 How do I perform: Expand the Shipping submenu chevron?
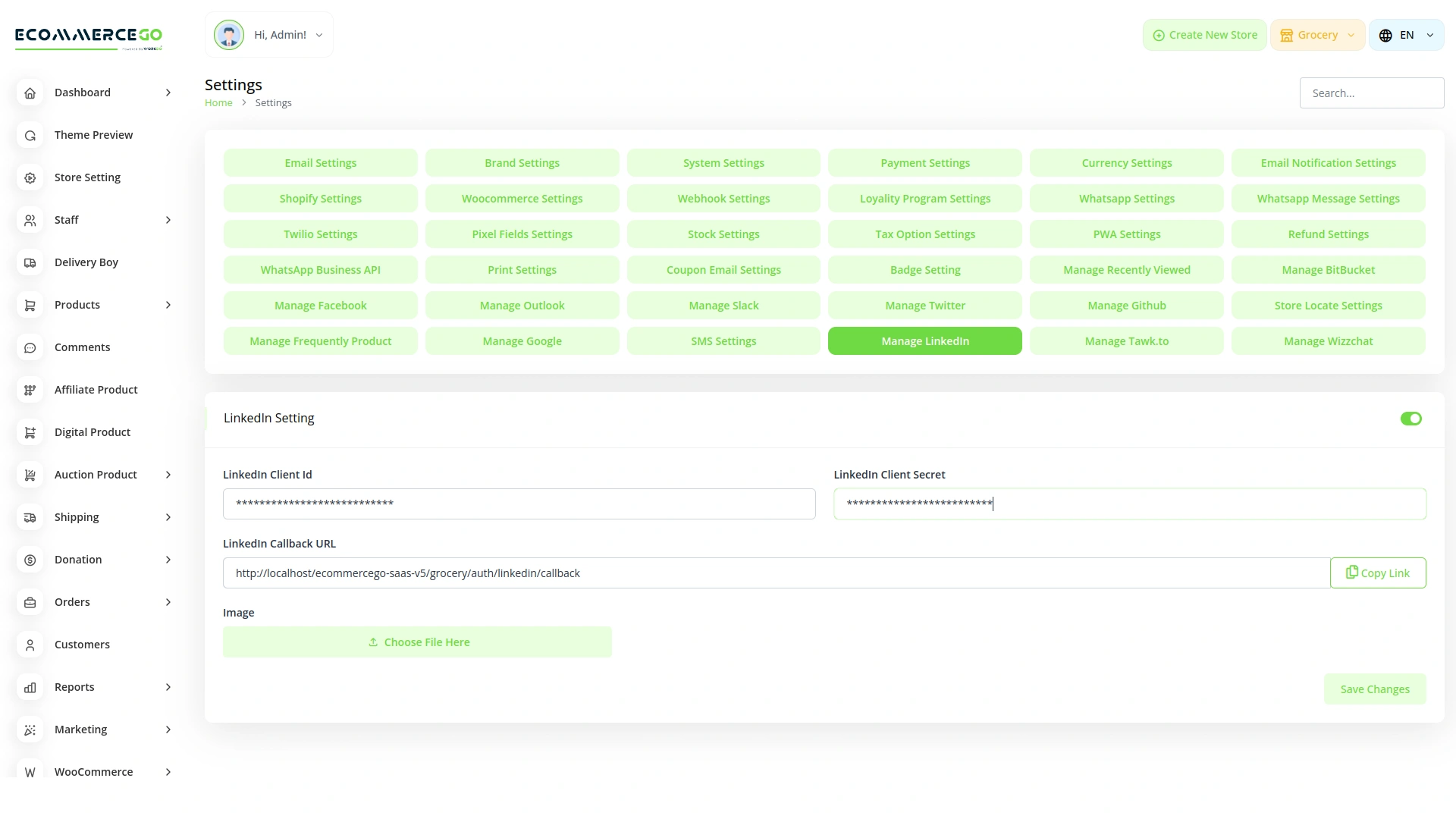pyautogui.click(x=168, y=517)
